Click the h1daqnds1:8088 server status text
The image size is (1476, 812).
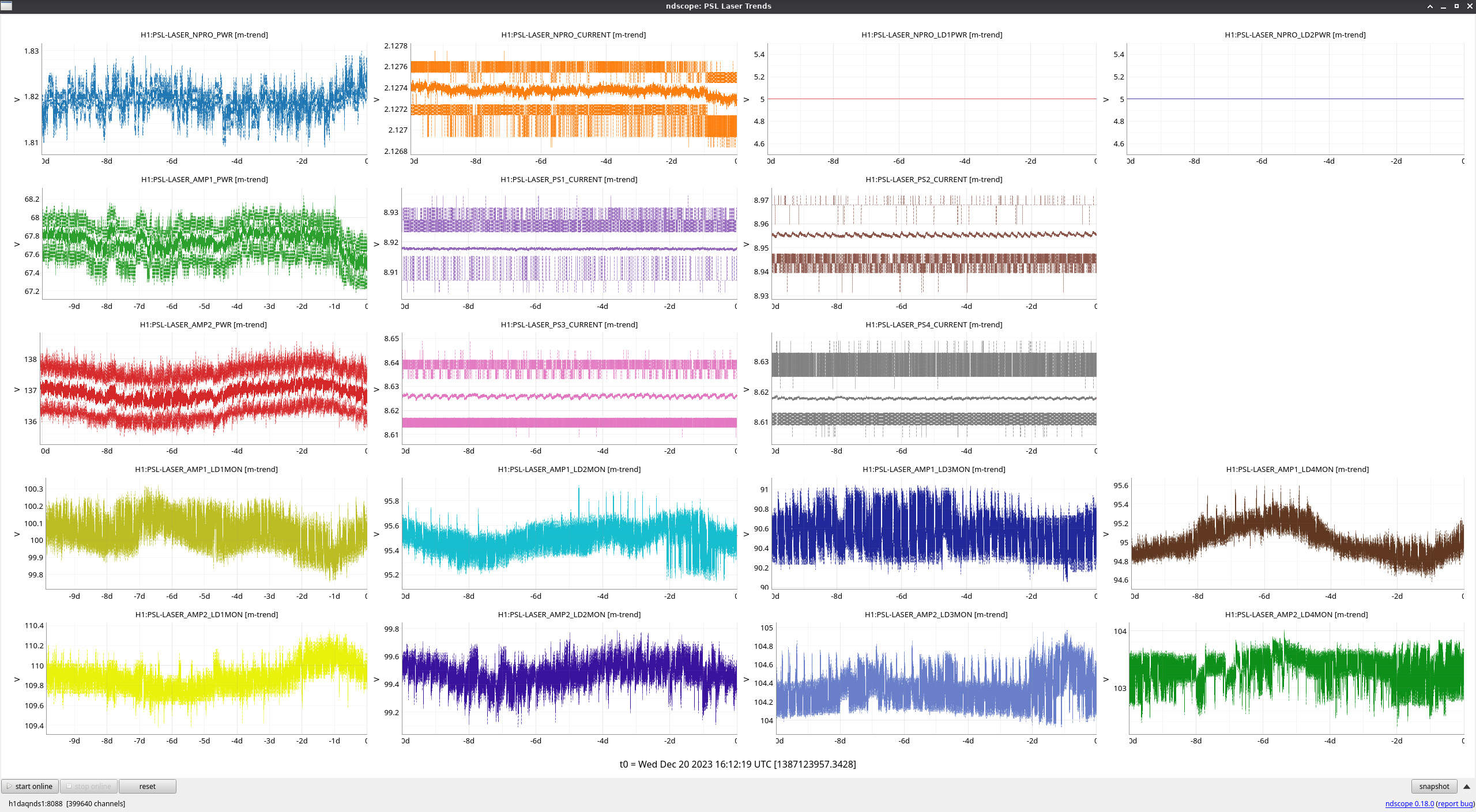click(35, 803)
